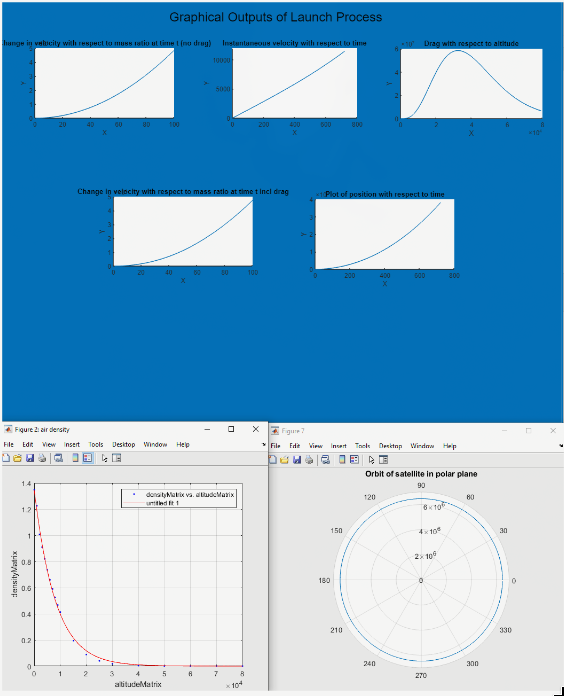Open Window menu in Figure 7 window
The width and height of the screenshot is (564, 696).
422,446
